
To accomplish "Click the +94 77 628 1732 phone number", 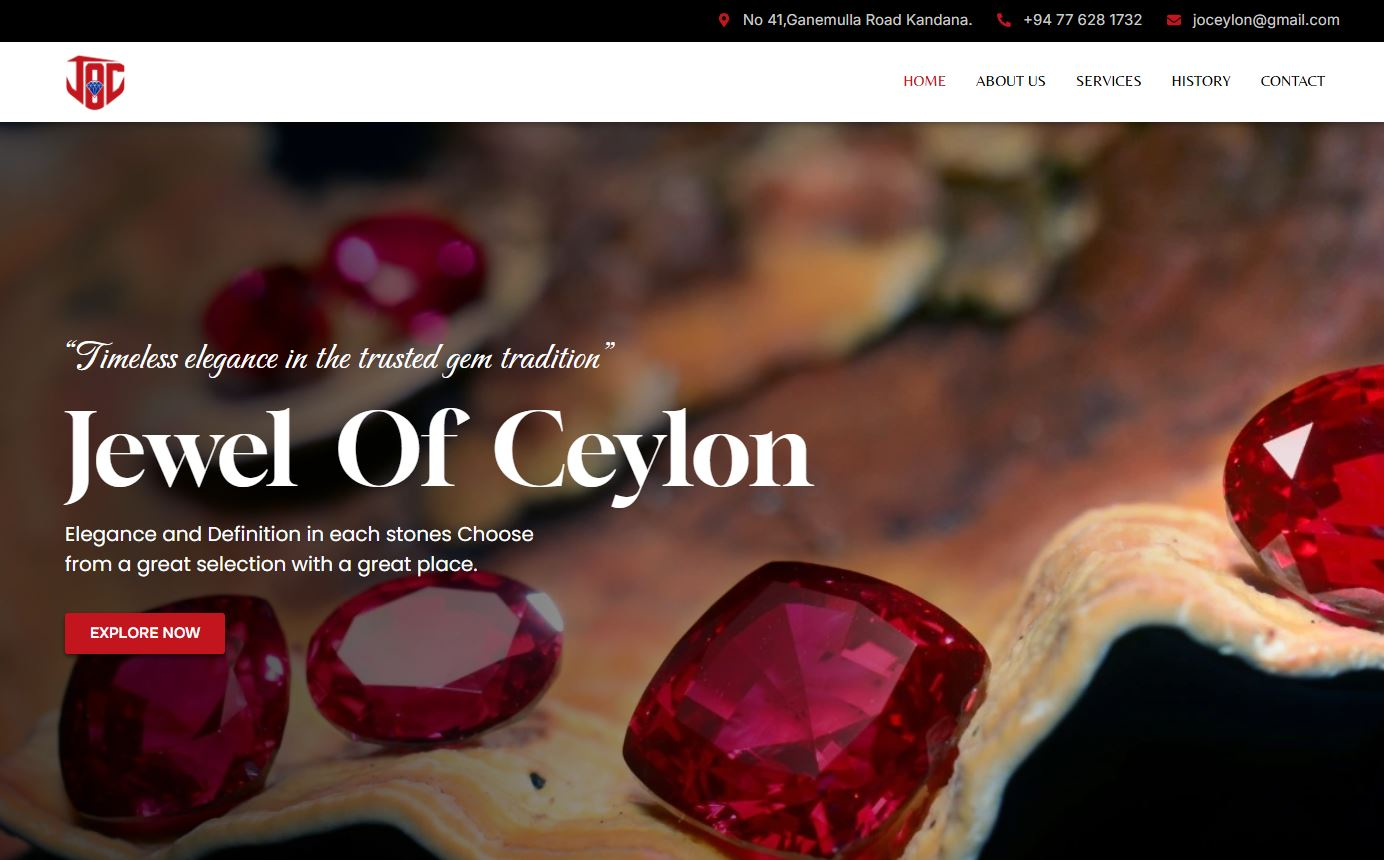I will coord(1082,20).
